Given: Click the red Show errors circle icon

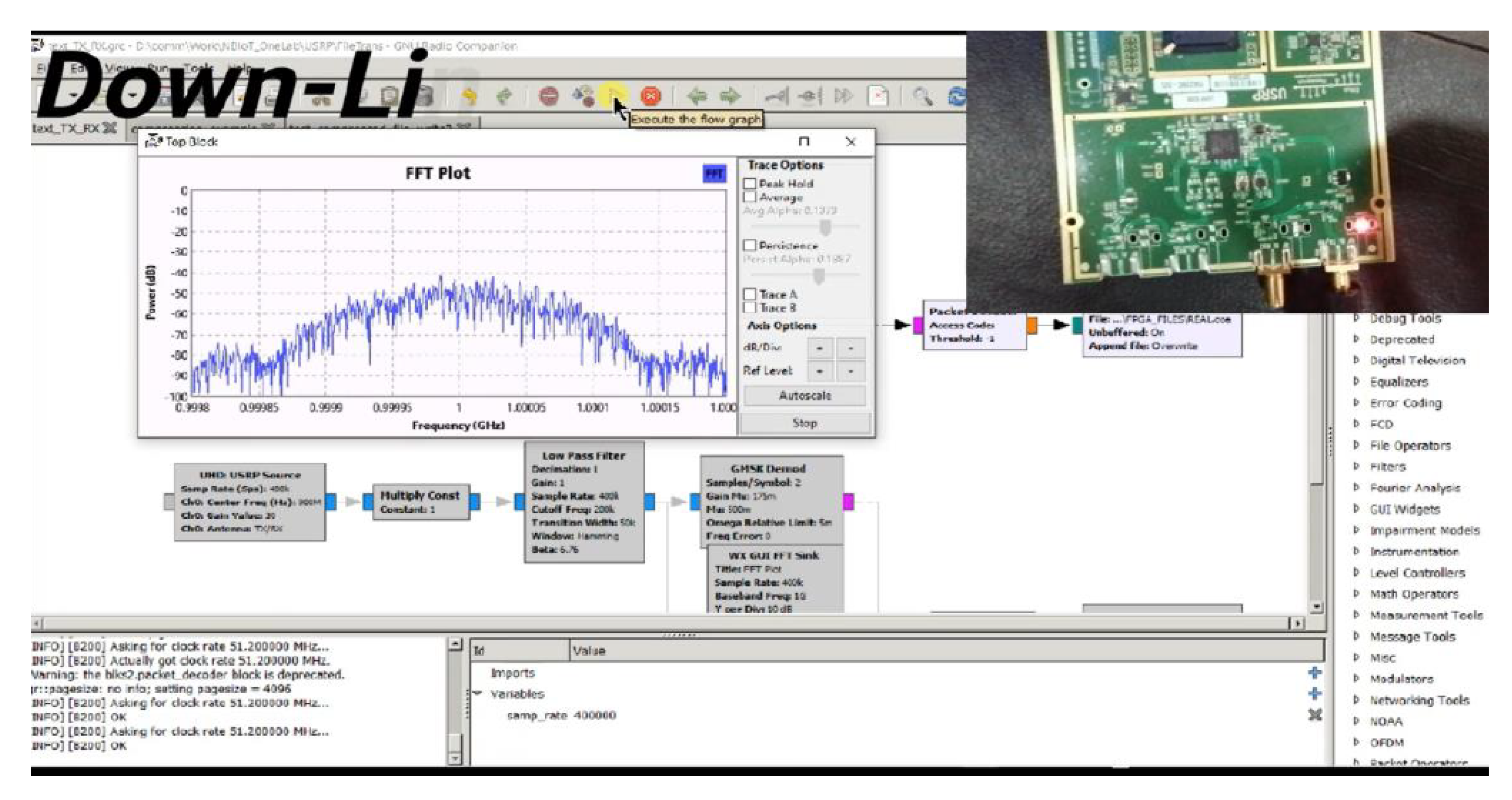Looking at the screenshot, I should (548, 95).
